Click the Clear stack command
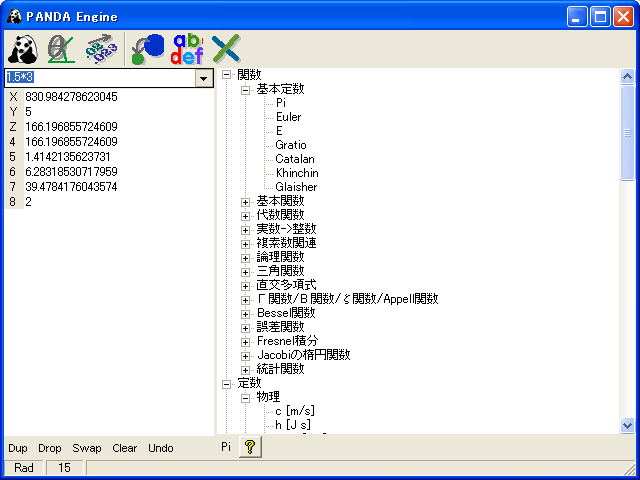This screenshot has height=480, width=640. pos(124,448)
